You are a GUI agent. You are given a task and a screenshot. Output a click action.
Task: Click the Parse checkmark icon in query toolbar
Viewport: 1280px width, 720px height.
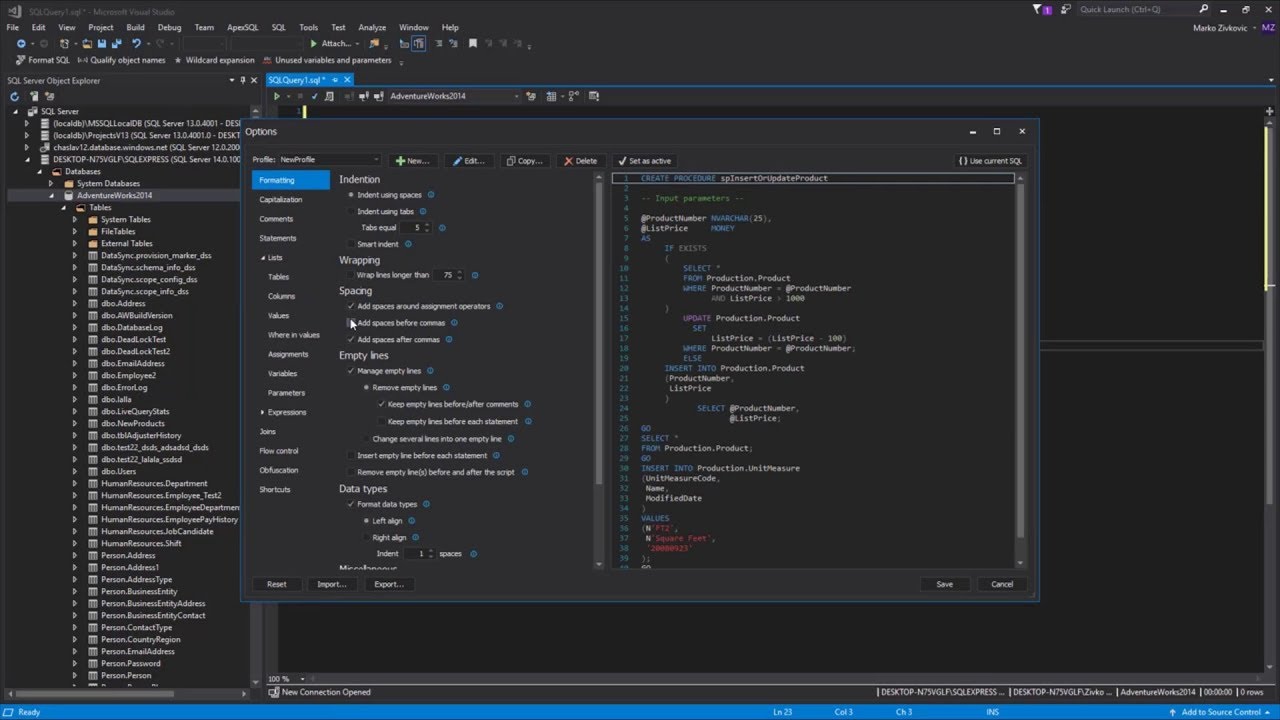[315, 96]
